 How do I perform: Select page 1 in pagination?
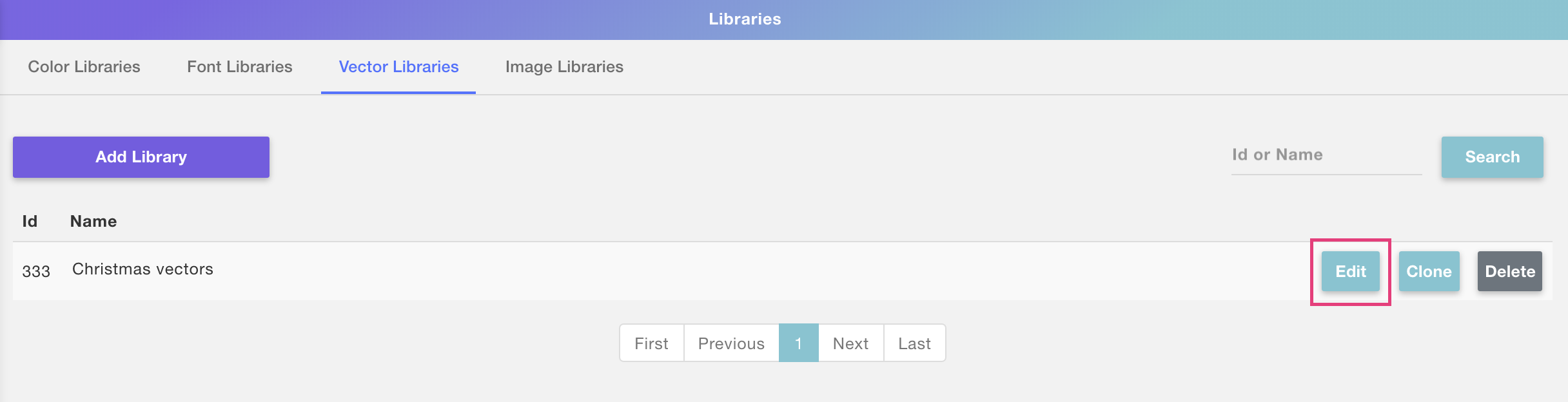click(x=798, y=343)
